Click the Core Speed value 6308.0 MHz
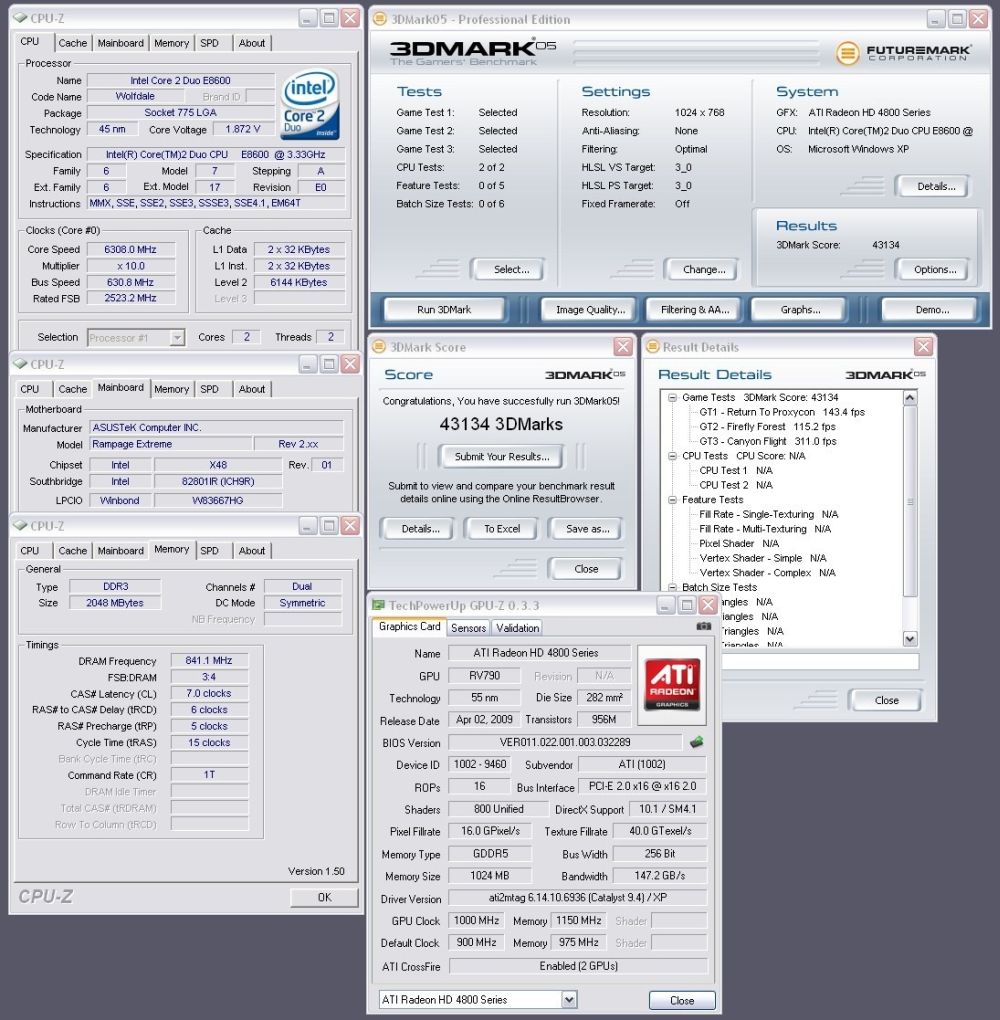Viewport: 1000px width, 1020px height. (x=130, y=249)
